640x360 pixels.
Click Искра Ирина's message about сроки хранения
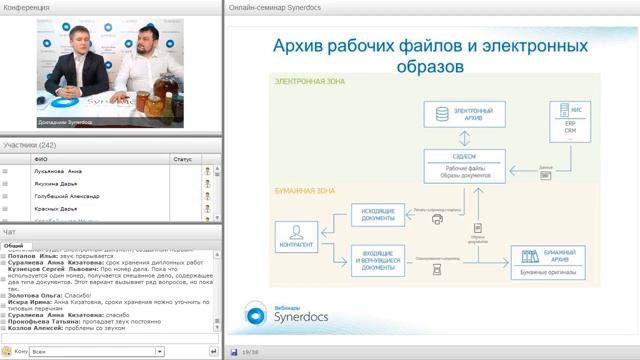109,305
